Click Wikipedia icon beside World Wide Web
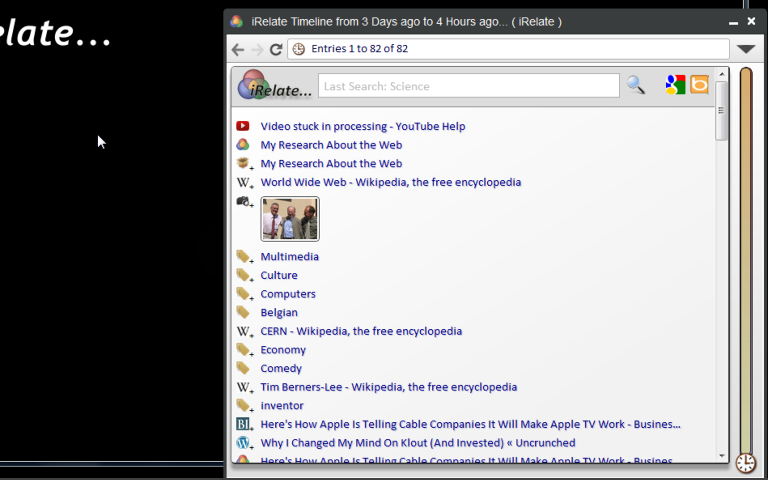This screenshot has width=768, height=480. [244, 182]
